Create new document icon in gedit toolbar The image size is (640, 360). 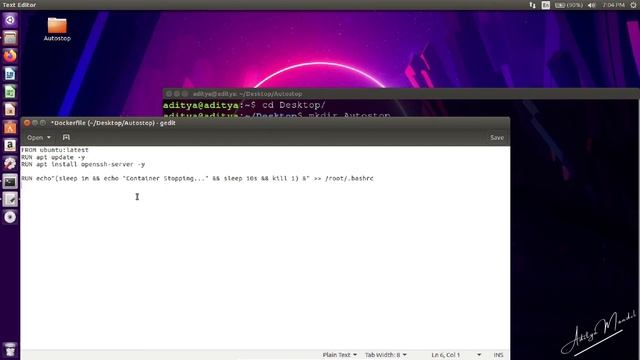pos(66,138)
